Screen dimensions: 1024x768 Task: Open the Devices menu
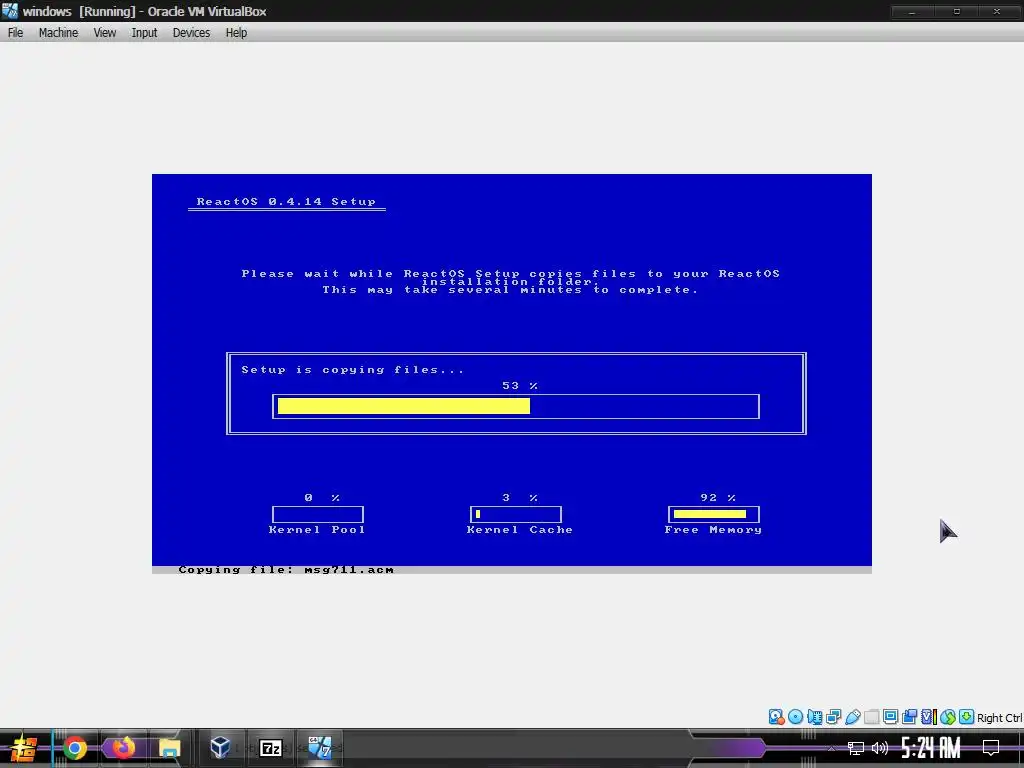click(191, 33)
